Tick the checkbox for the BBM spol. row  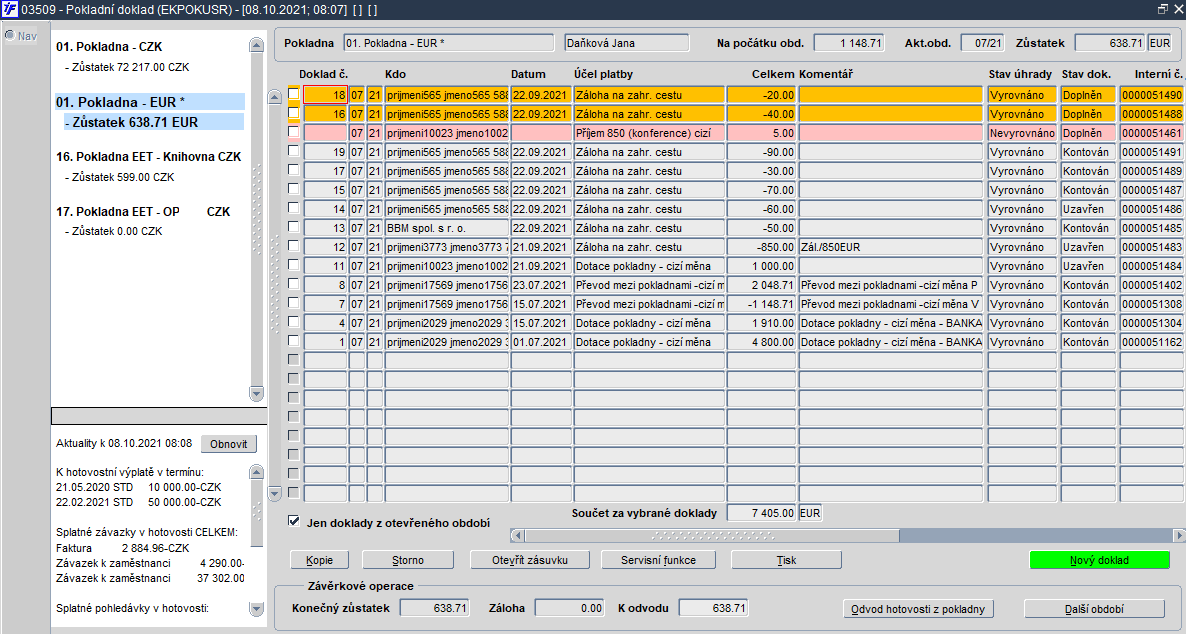click(293, 226)
